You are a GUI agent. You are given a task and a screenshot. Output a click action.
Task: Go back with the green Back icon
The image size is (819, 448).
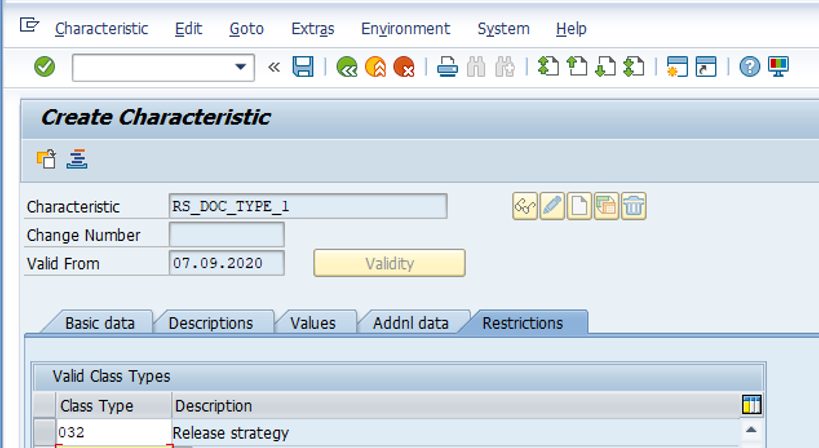(347, 67)
